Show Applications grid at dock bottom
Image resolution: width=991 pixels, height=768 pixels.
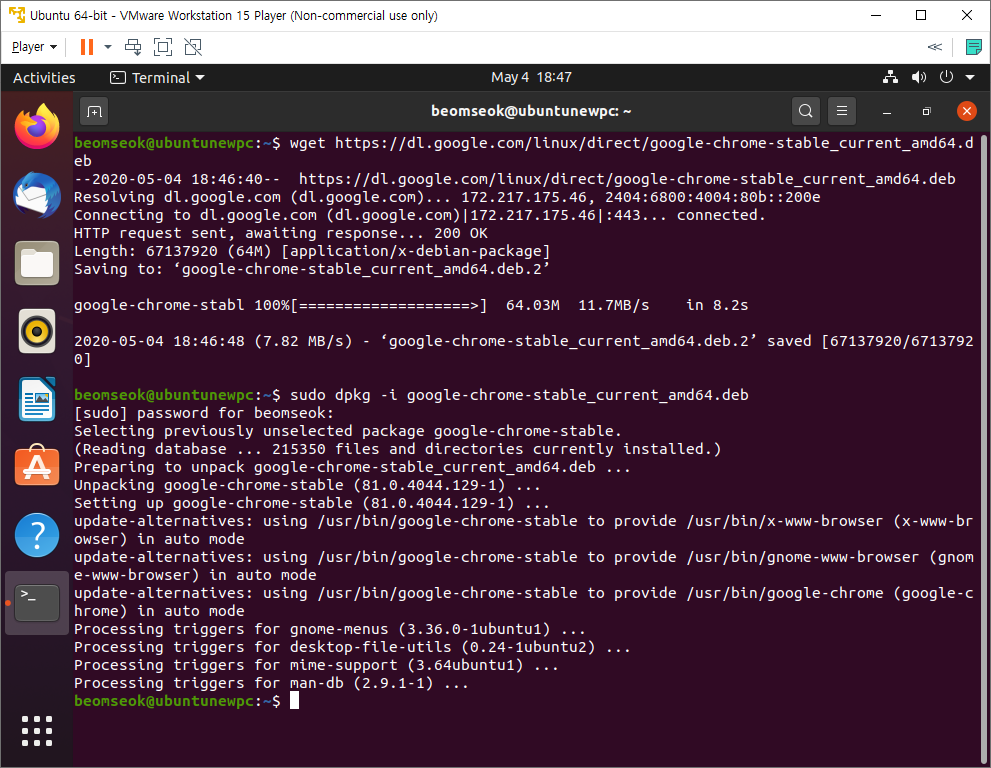pyautogui.click(x=37, y=731)
